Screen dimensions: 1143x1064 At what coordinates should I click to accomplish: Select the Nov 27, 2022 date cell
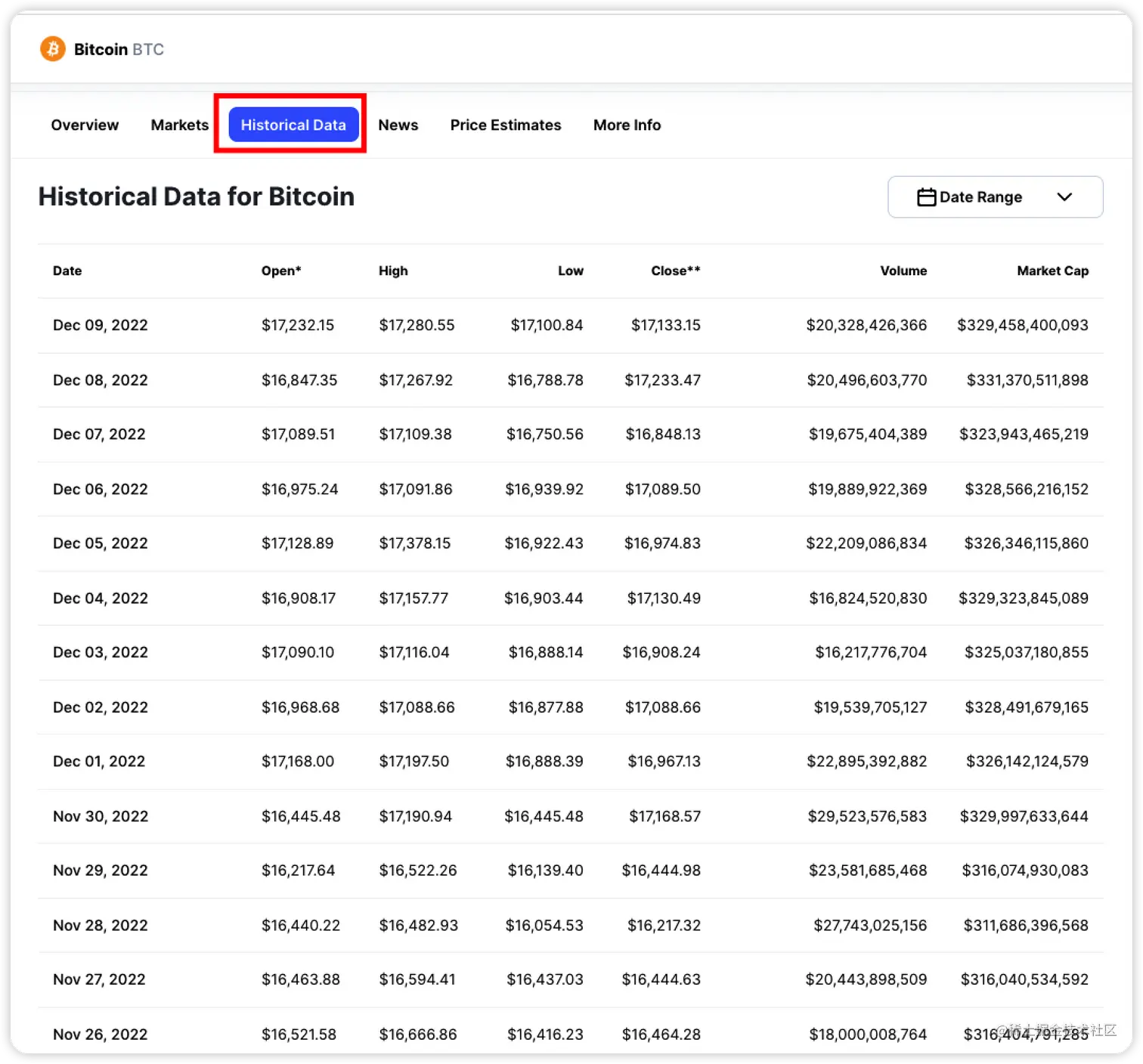pyautogui.click(x=99, y=979)
